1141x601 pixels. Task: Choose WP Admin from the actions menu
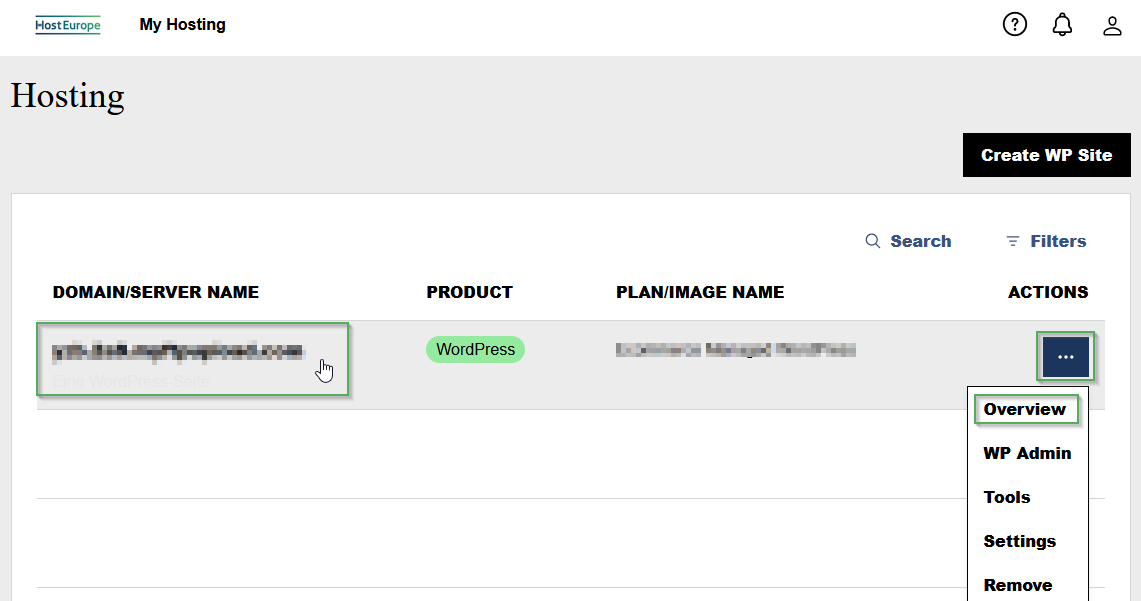pyautogui.click(x=1027, y=453)
